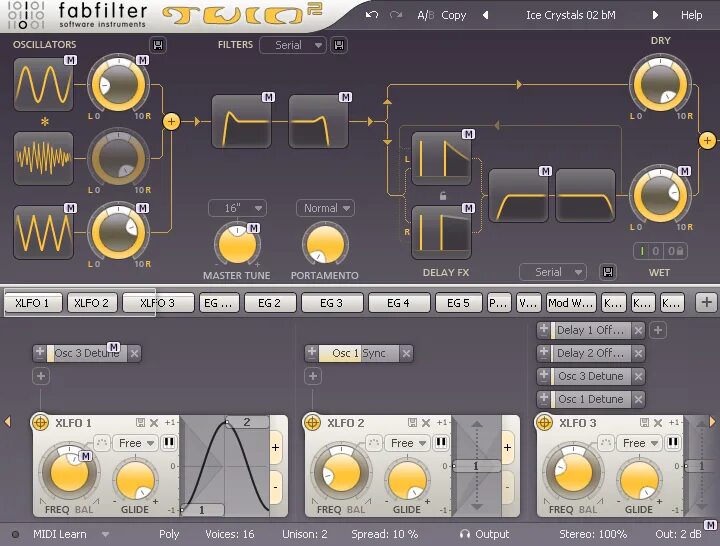The height and width of the screenshot is (546, 720).
Task: Open the filters Serial routing dropdown
Action: [x=293, y=45]
